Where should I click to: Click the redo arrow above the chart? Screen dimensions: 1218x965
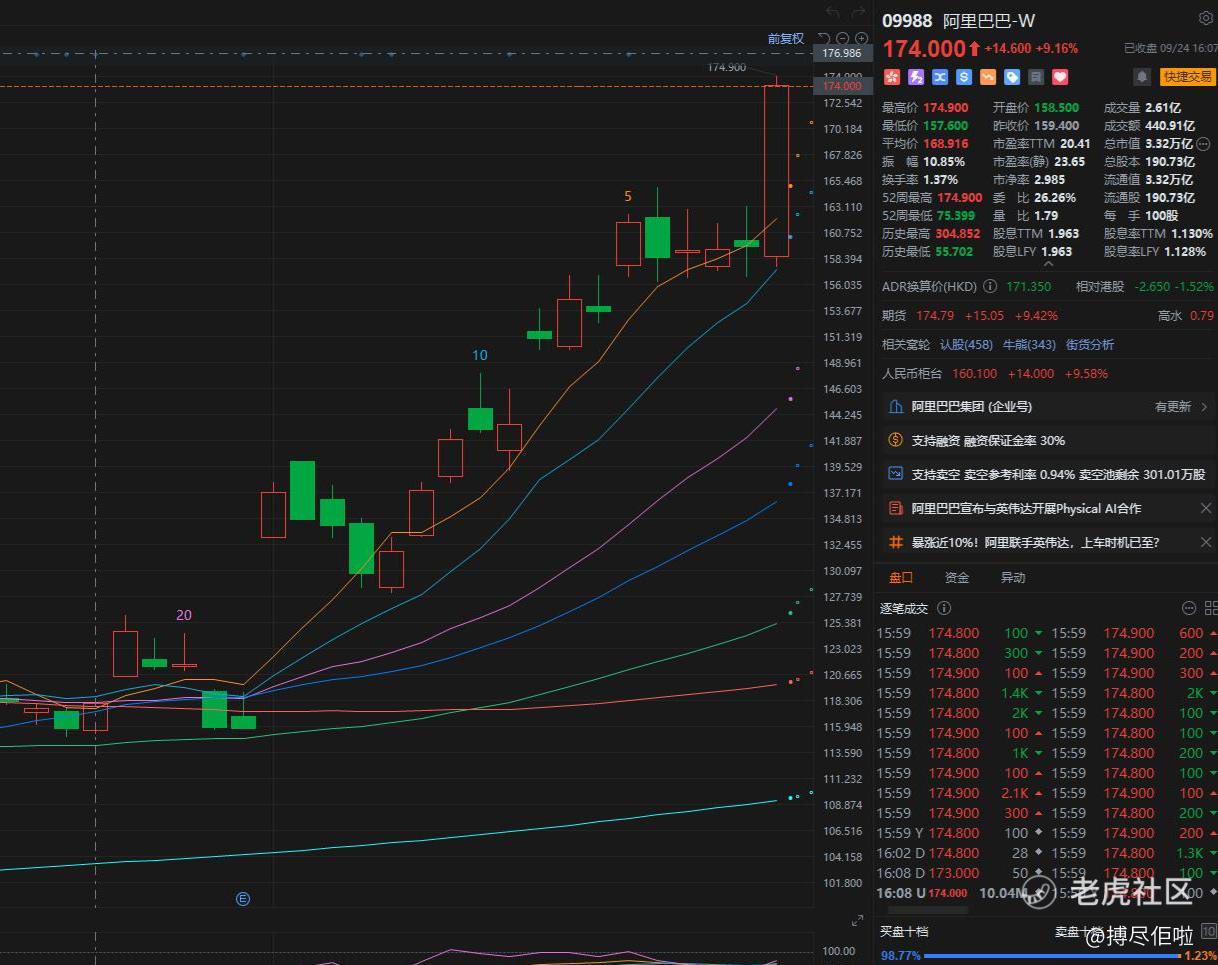tap(858, 12)
